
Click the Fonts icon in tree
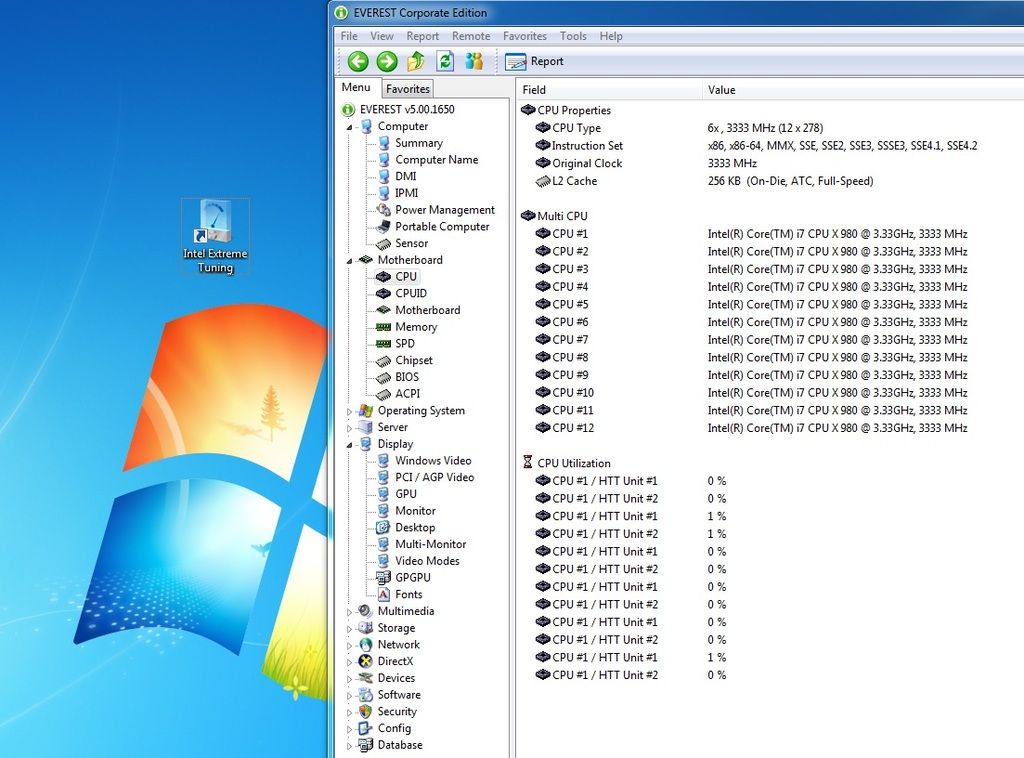(x=383, y=594)
